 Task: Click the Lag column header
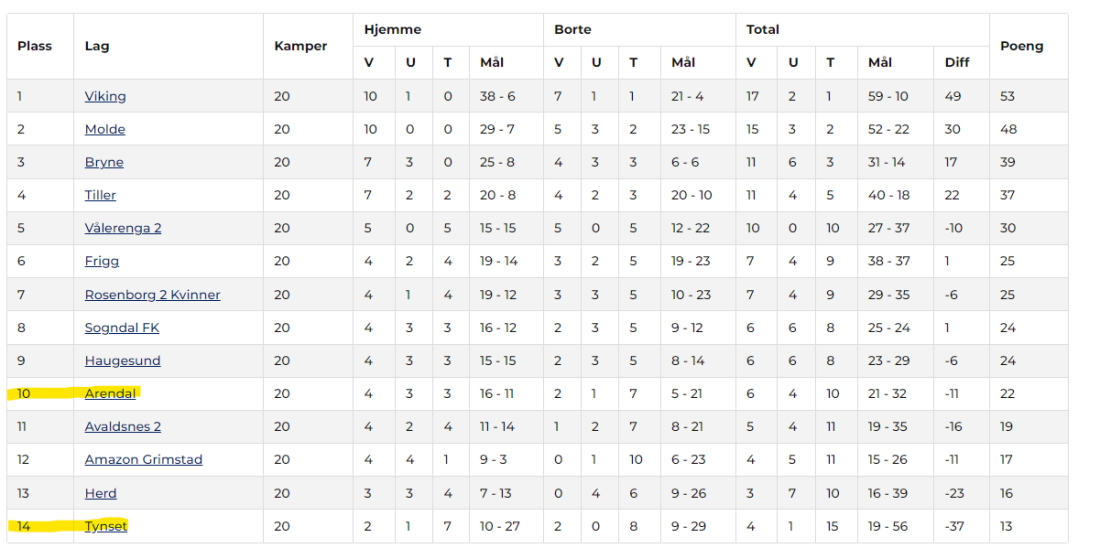97,46
